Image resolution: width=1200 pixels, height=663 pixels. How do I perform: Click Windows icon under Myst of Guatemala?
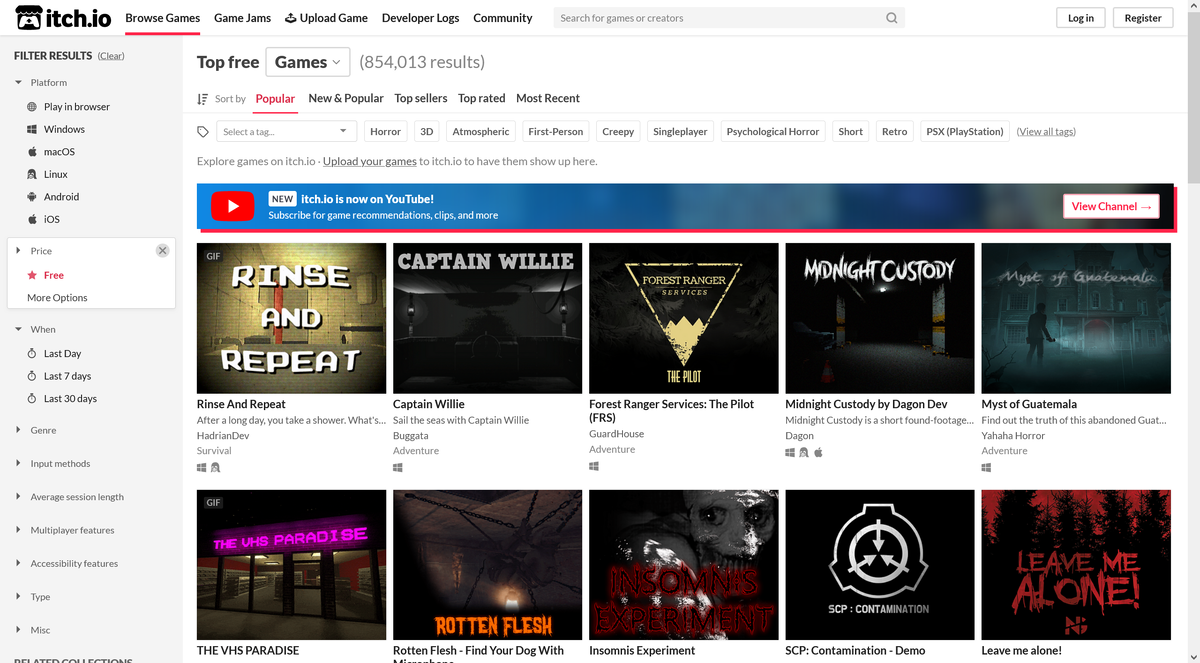(x=986, y=467)
